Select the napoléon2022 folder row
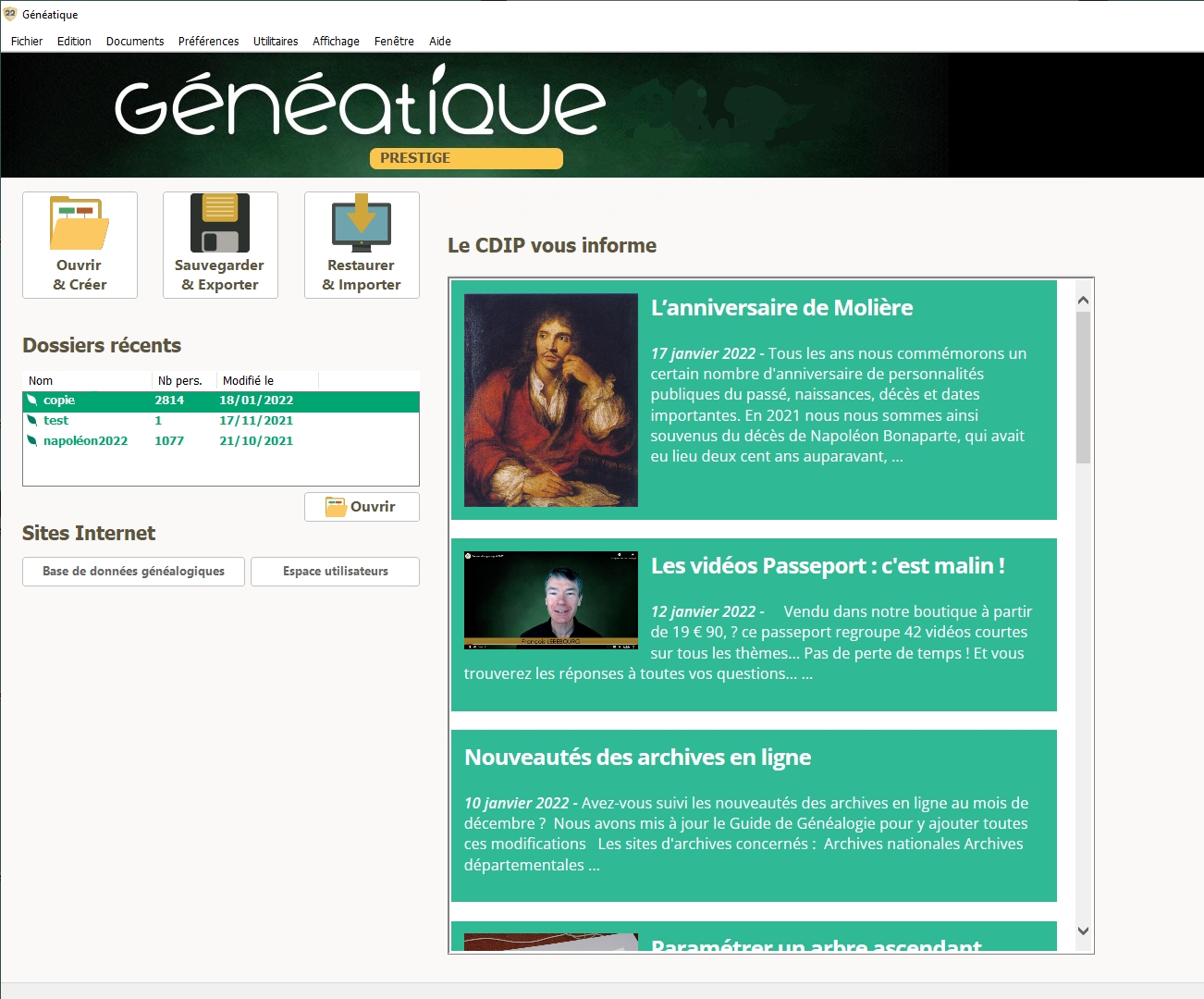The height and width of the screenshot is (999, 1204). (x=221, y=441)
